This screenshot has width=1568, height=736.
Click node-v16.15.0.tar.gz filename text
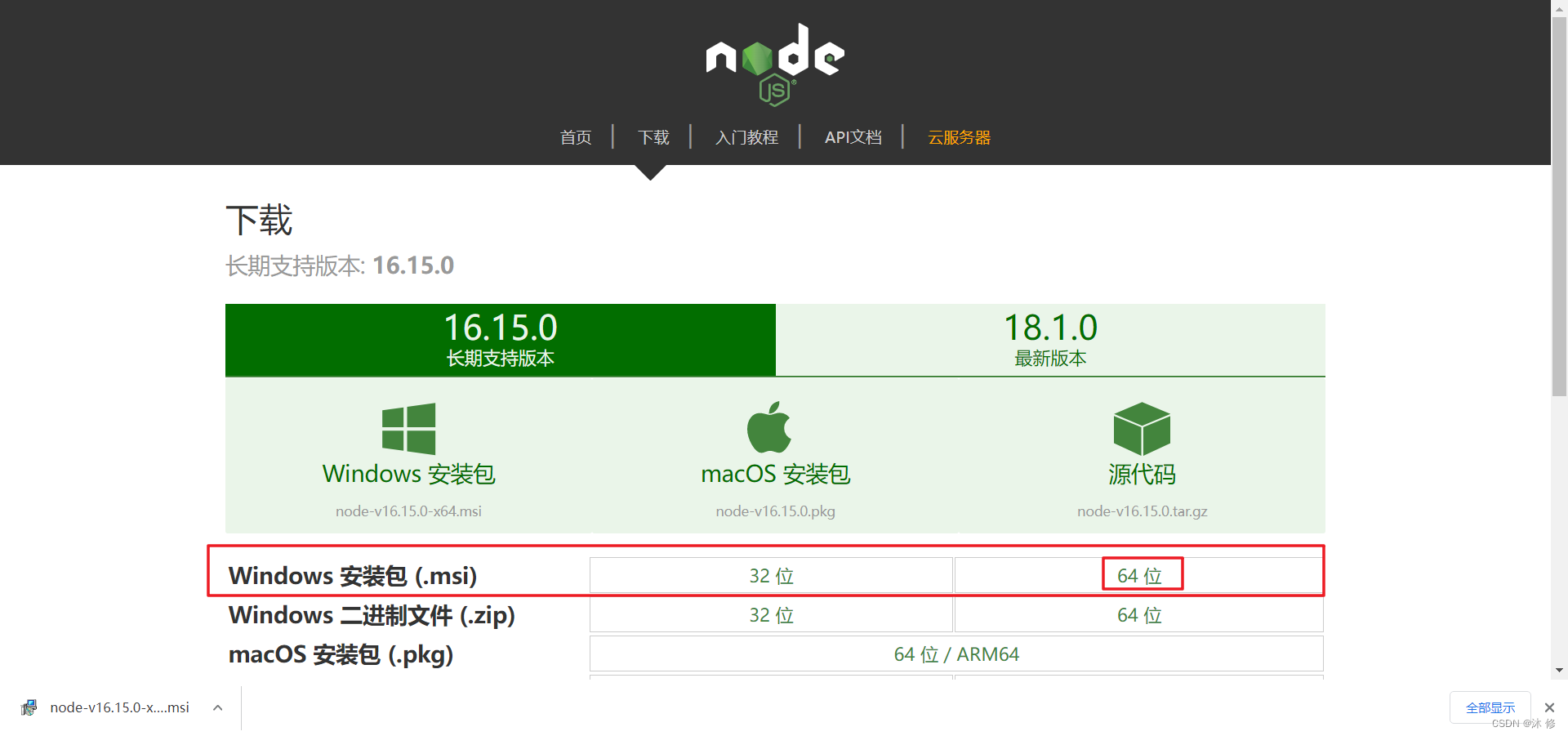pos(1142,511)
